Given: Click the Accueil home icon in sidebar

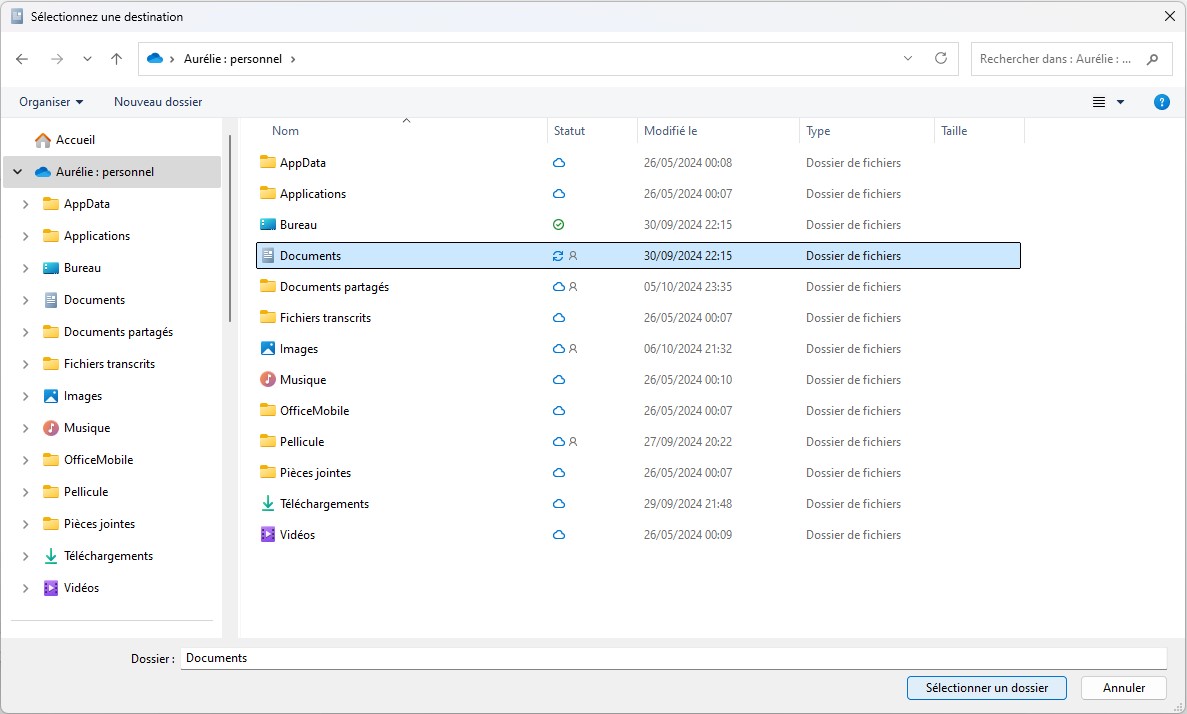Looking at the screenshot, I should point(43,140).
